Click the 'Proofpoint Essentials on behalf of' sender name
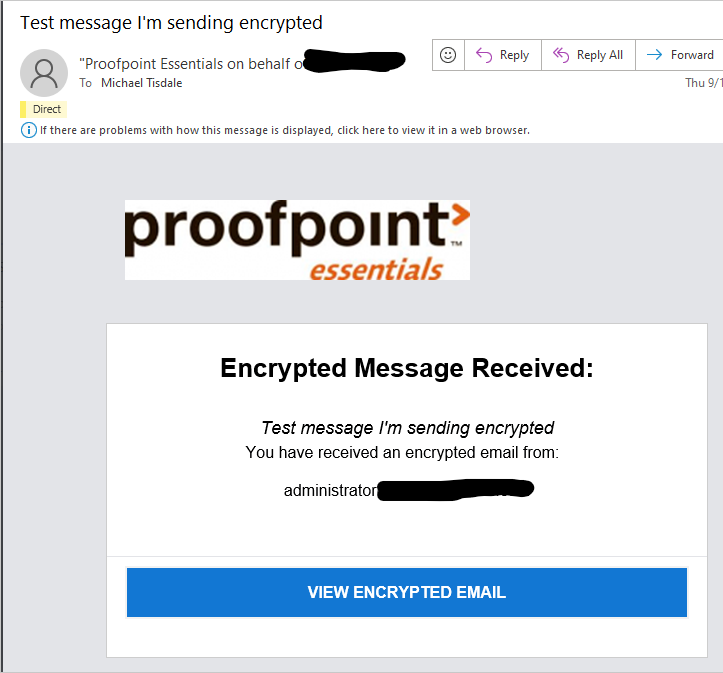723x673 pixels. (190, 63)
